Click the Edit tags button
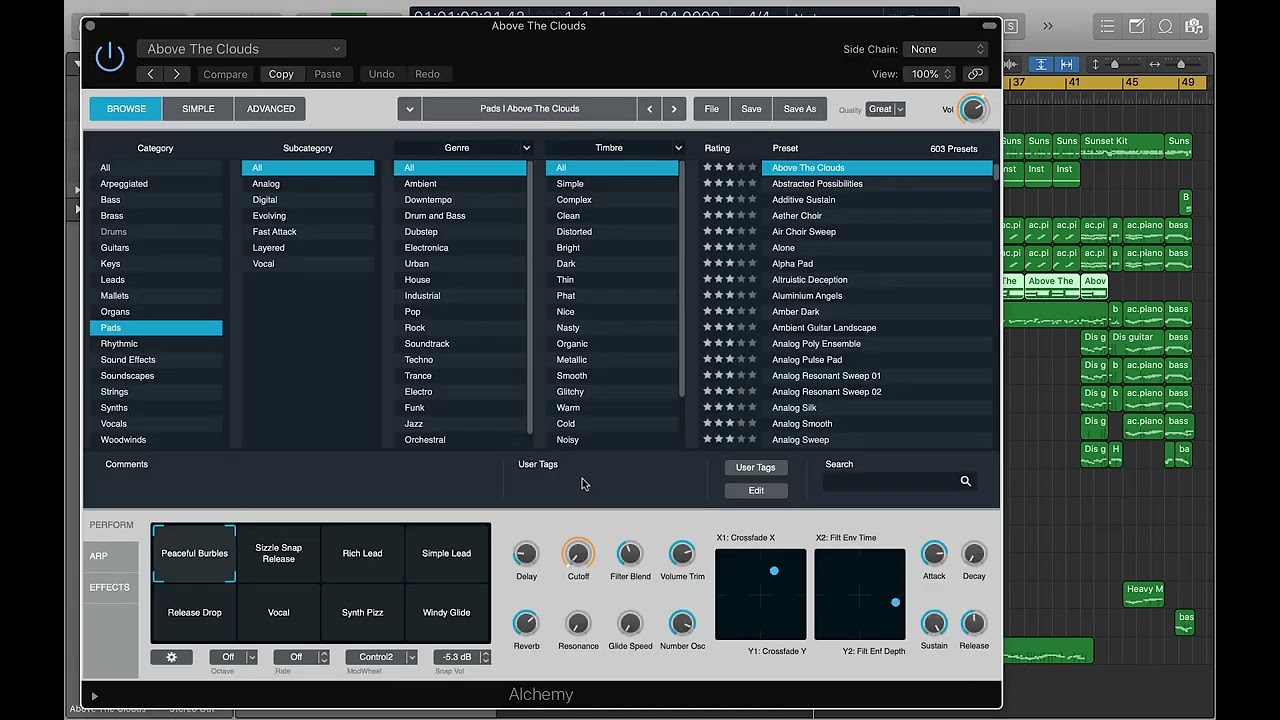This screenshot has width=1280, height=720. click(x=756, y=491)
